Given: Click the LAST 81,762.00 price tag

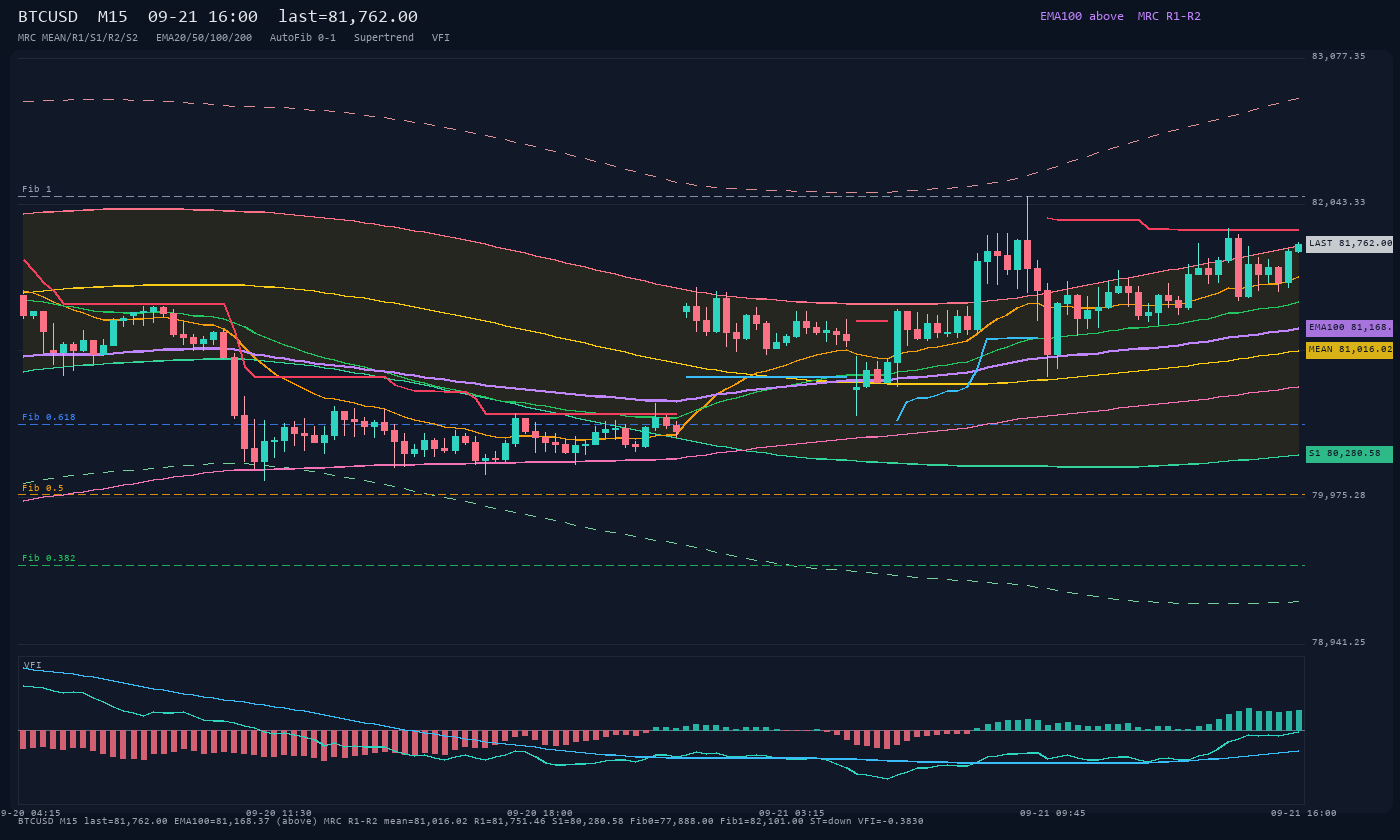Looking at the screenshot, I should click(x=1349, y=243).
